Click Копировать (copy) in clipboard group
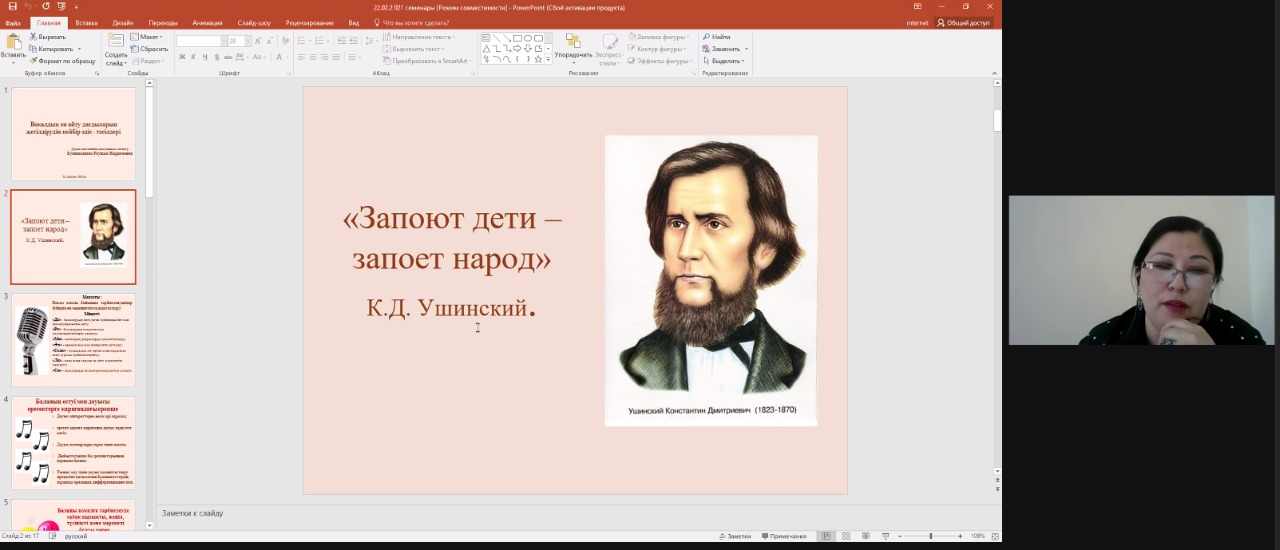The width and height of the screenshot is (1280, 550). (x=52, y=49)
